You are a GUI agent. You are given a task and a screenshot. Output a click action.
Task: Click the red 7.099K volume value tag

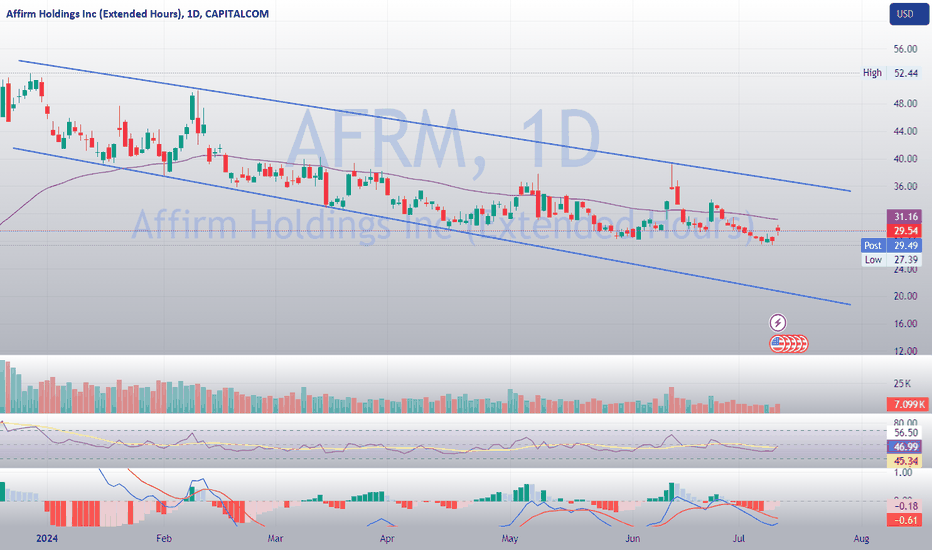pos(906,404)
